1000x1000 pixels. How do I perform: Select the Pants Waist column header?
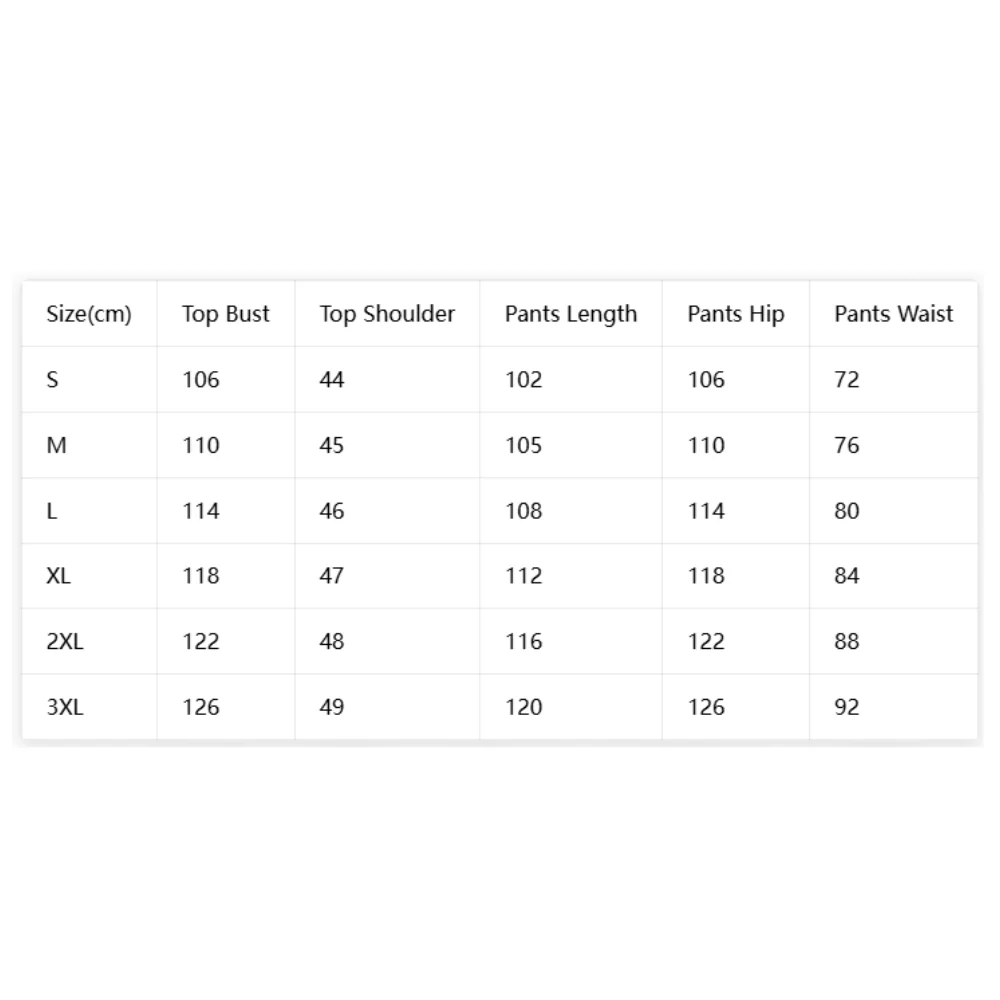pyautogui.click(x=893, y=314)
